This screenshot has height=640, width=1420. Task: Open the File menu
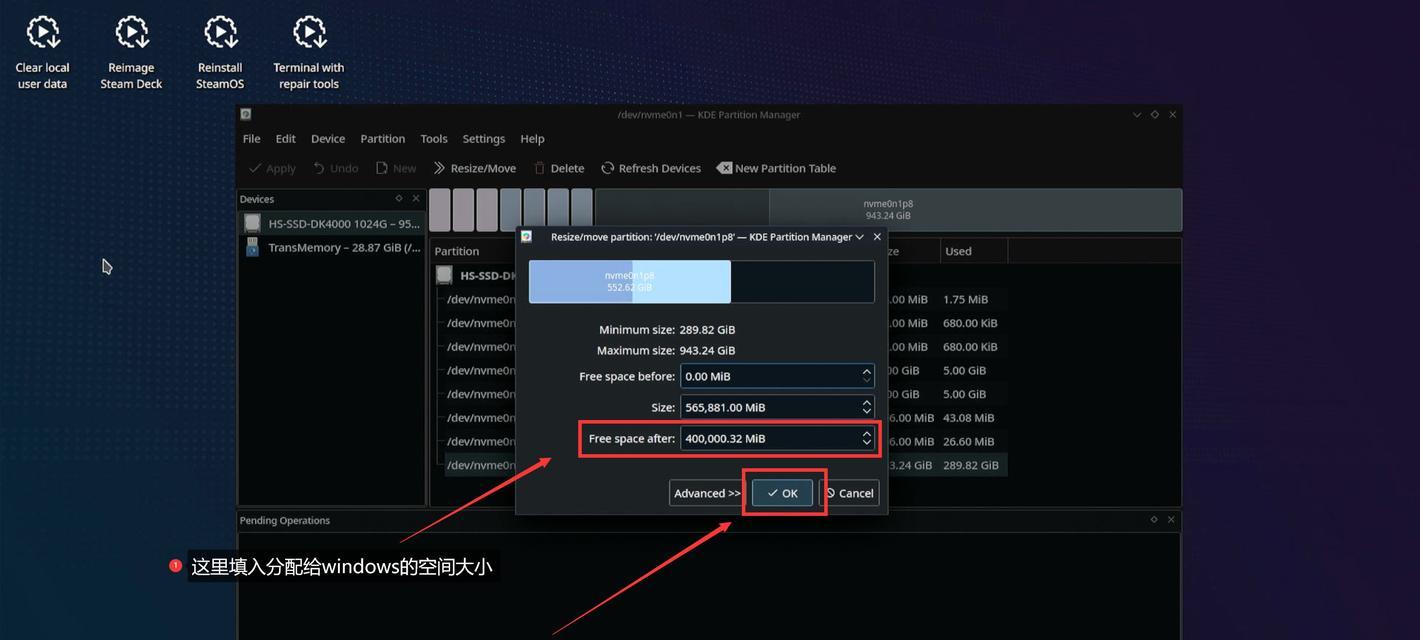pos(252,139)
